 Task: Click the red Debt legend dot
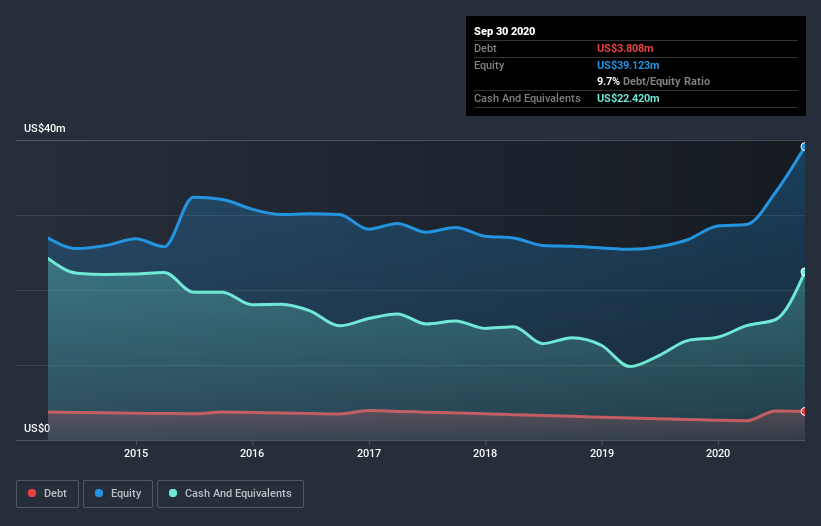click(x=32, y=493)
